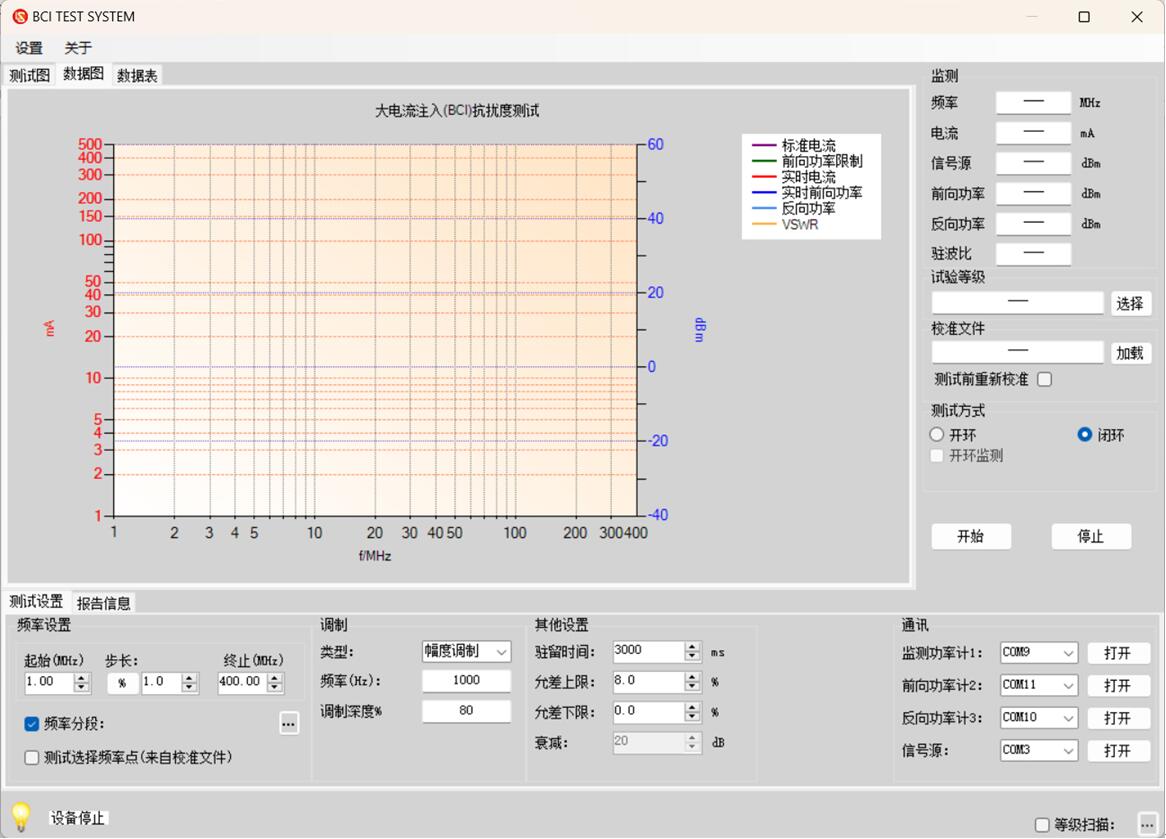Click the 步长 % unit button
Screen dimensions: 1166x839
coord(123,683)
